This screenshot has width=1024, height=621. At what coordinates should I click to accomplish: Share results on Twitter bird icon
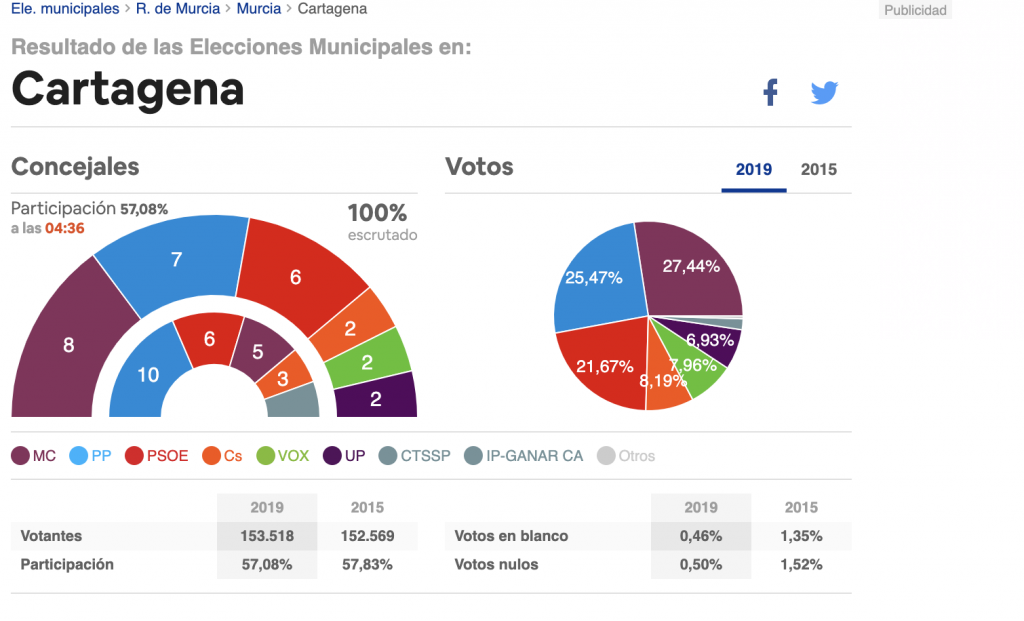(824, 93)
